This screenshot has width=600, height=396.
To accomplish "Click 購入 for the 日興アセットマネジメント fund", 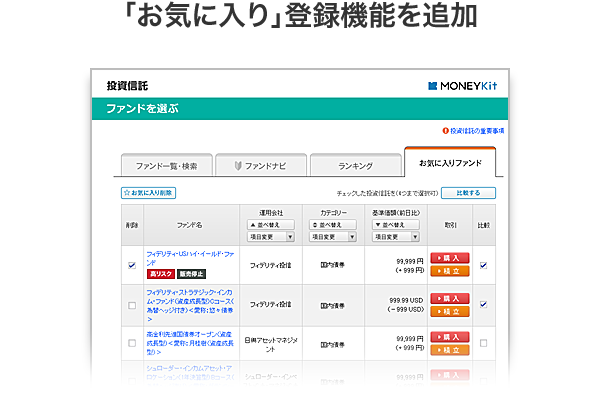I will [450, 337].
